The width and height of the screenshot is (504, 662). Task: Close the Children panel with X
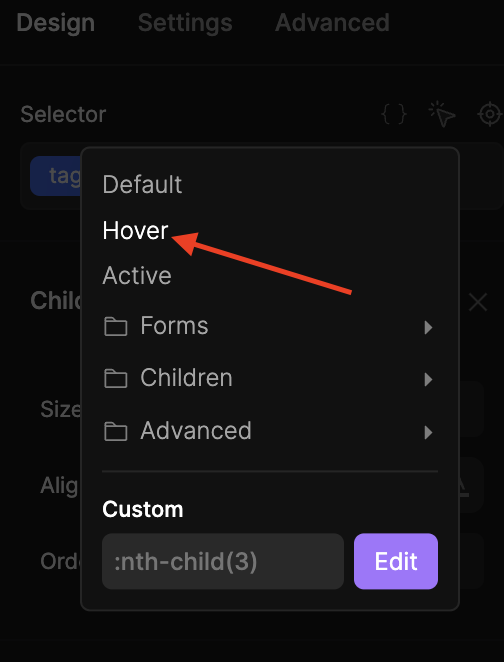(478, 302)
